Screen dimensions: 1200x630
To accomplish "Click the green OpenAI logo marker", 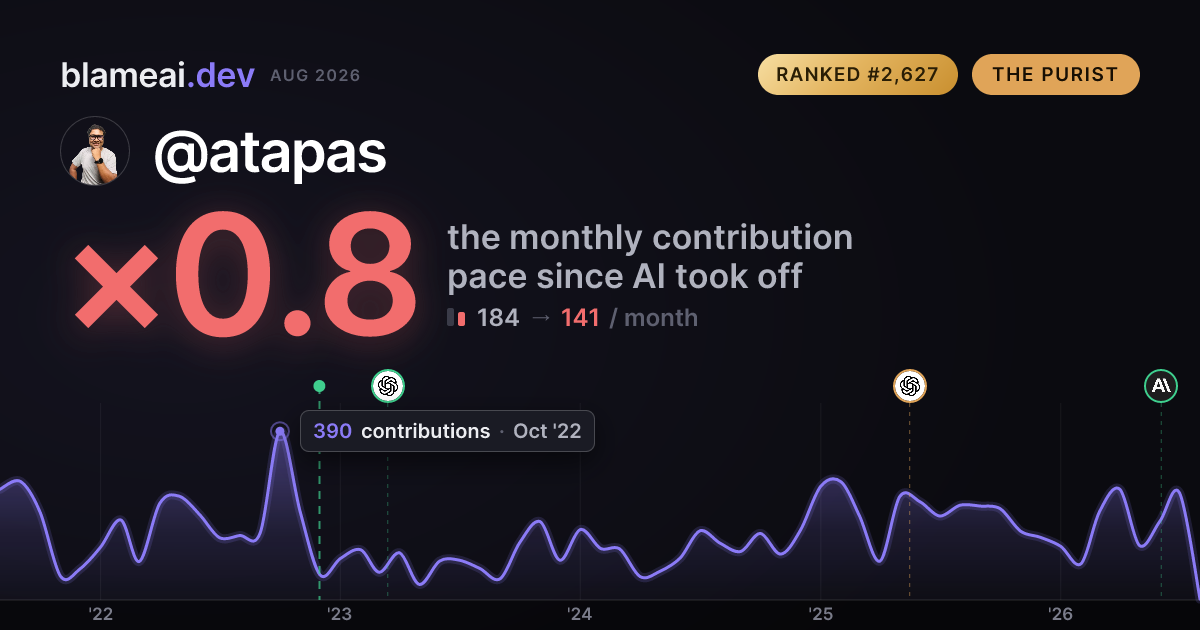I will [388, 385].
